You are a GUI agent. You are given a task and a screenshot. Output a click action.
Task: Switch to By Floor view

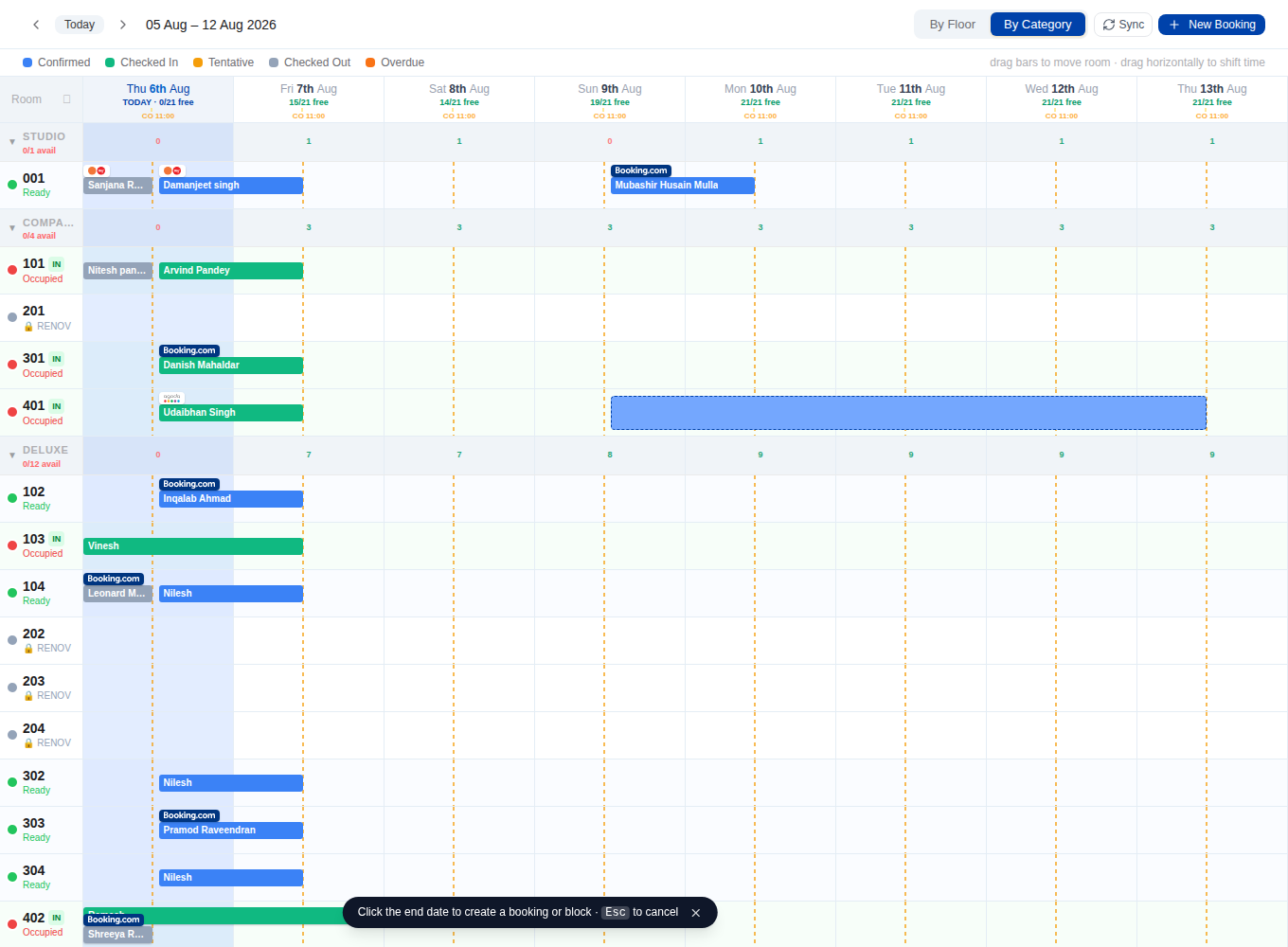tap(952, 25)
